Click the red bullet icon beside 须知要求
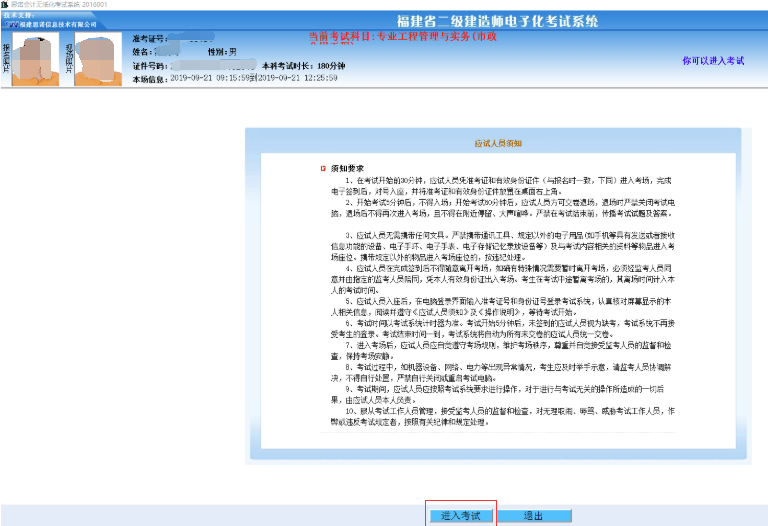Viewport: 768px width, 526px height. pyautogui.click(x=323, y=168)
